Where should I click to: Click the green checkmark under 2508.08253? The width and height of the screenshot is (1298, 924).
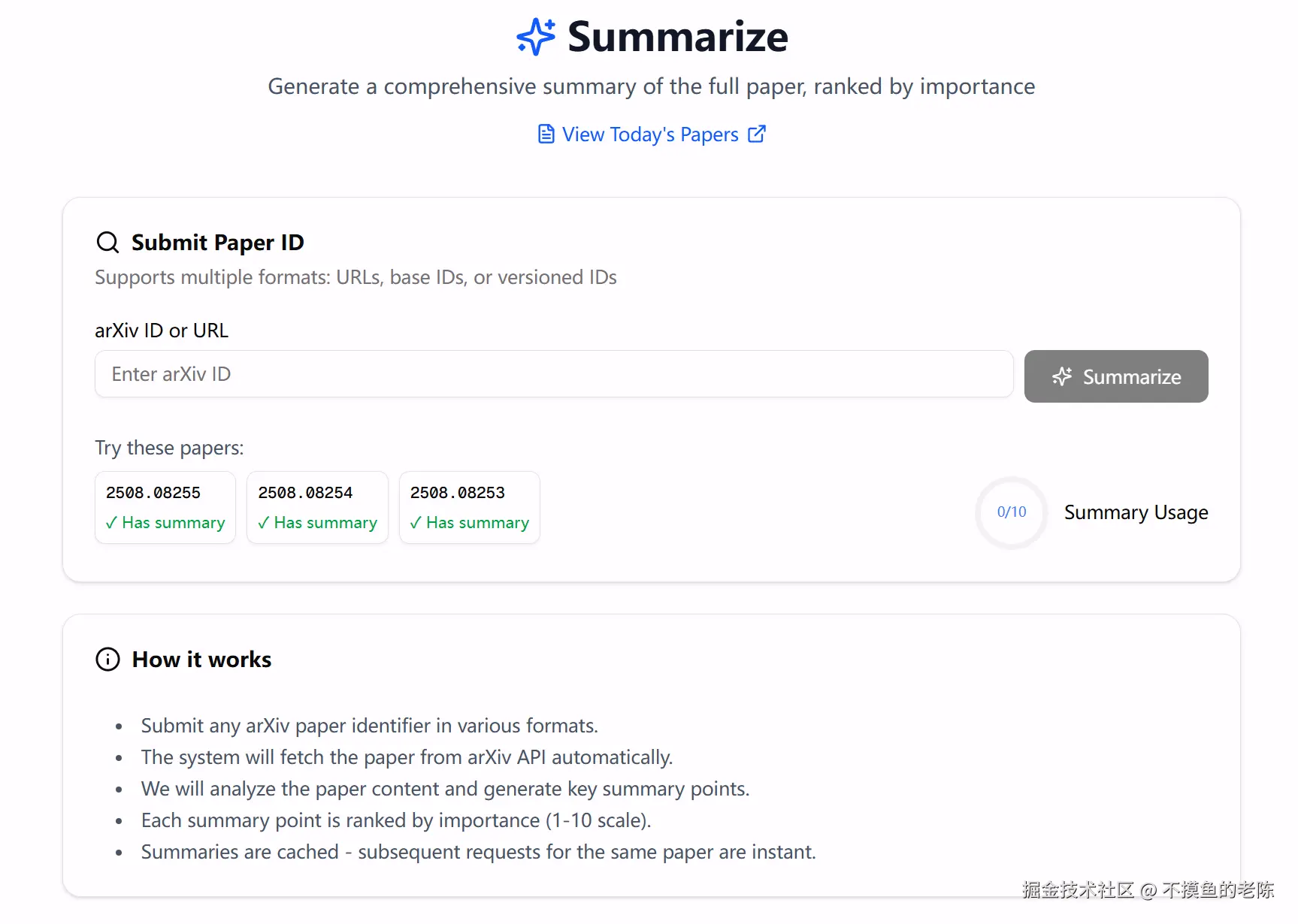pyautogui.click(x=416, y=523)
